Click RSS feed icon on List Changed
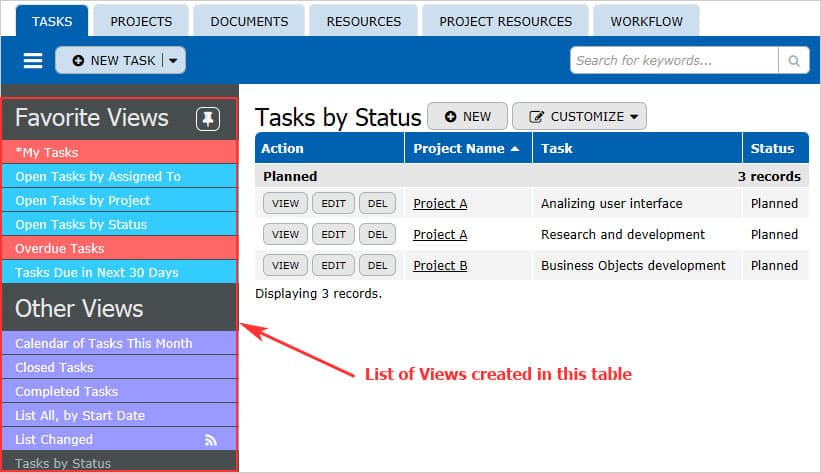 [210, 440]
